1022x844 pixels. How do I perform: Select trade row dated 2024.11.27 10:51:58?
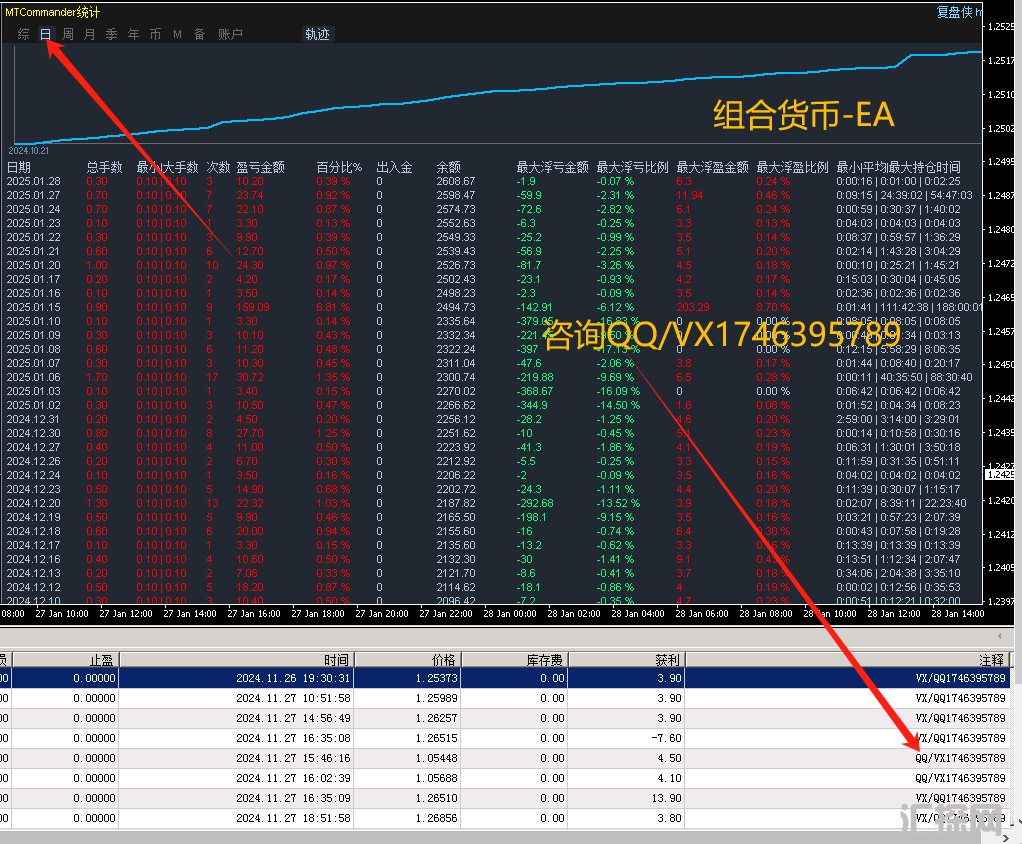coord(505,698)
